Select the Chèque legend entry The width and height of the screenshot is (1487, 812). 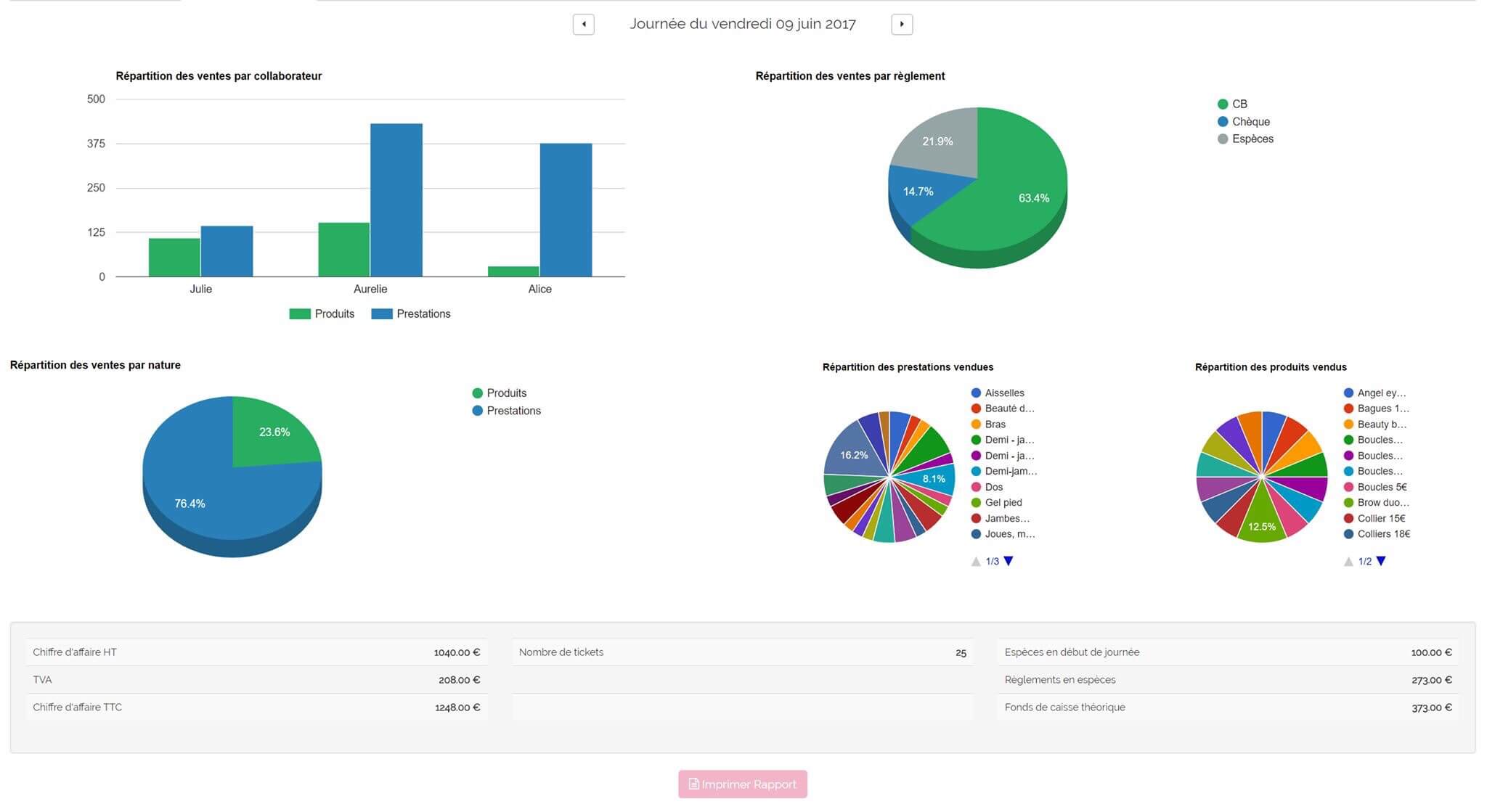click(1250, 121)
